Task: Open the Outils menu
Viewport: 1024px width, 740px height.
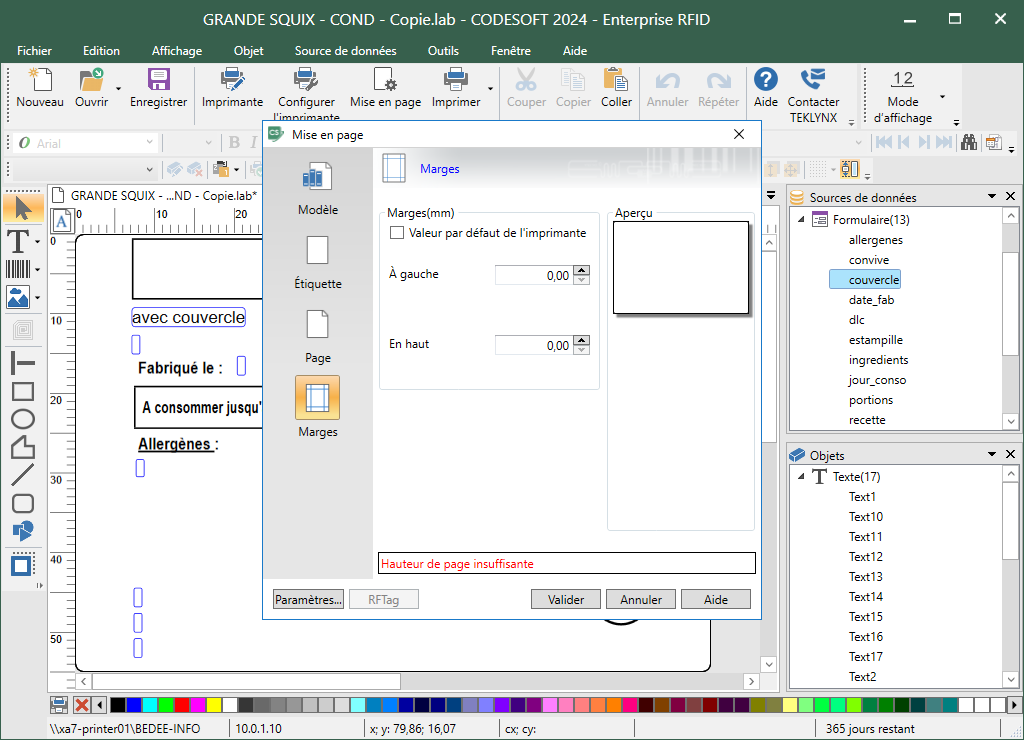Action: (x=443, y=51)
